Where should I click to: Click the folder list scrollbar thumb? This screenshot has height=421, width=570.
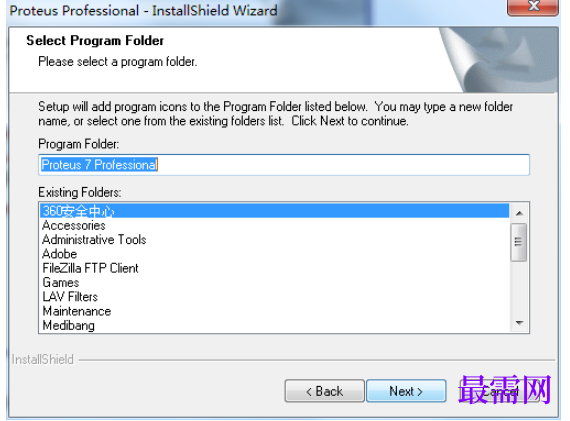519,242
